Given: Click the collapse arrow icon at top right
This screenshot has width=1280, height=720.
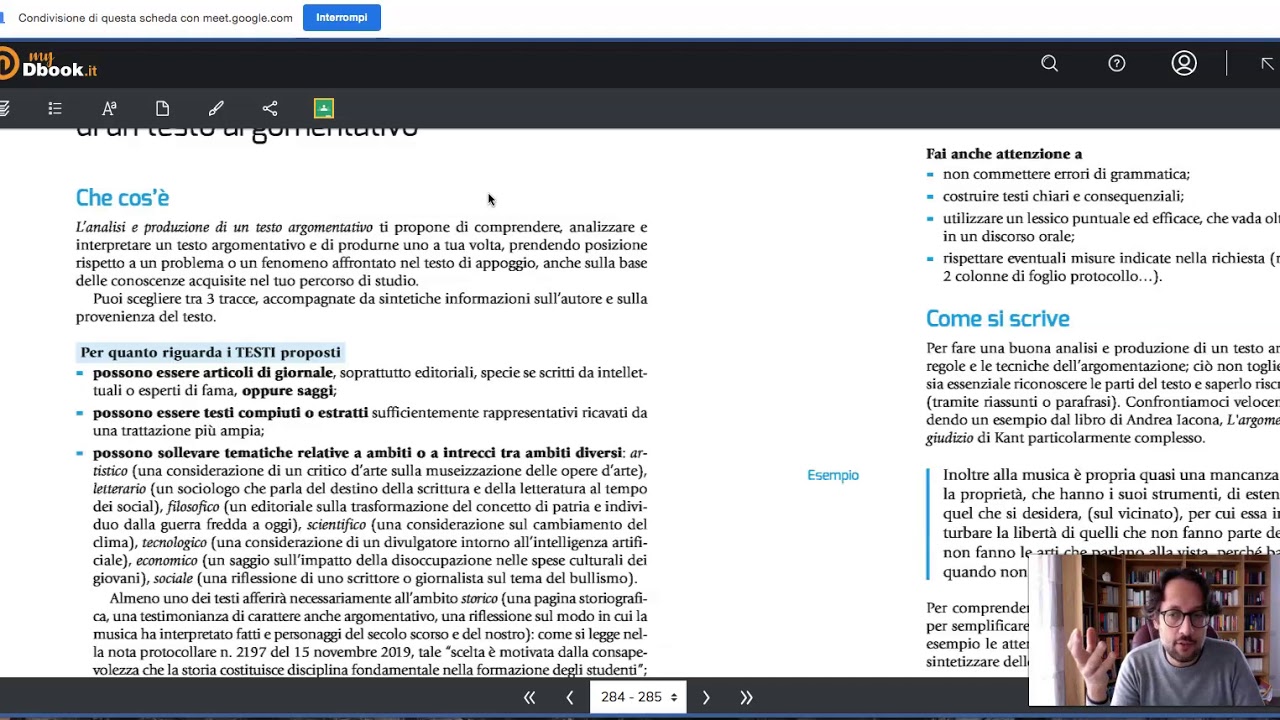Looking at the screenshot, I should [1267, 64].
